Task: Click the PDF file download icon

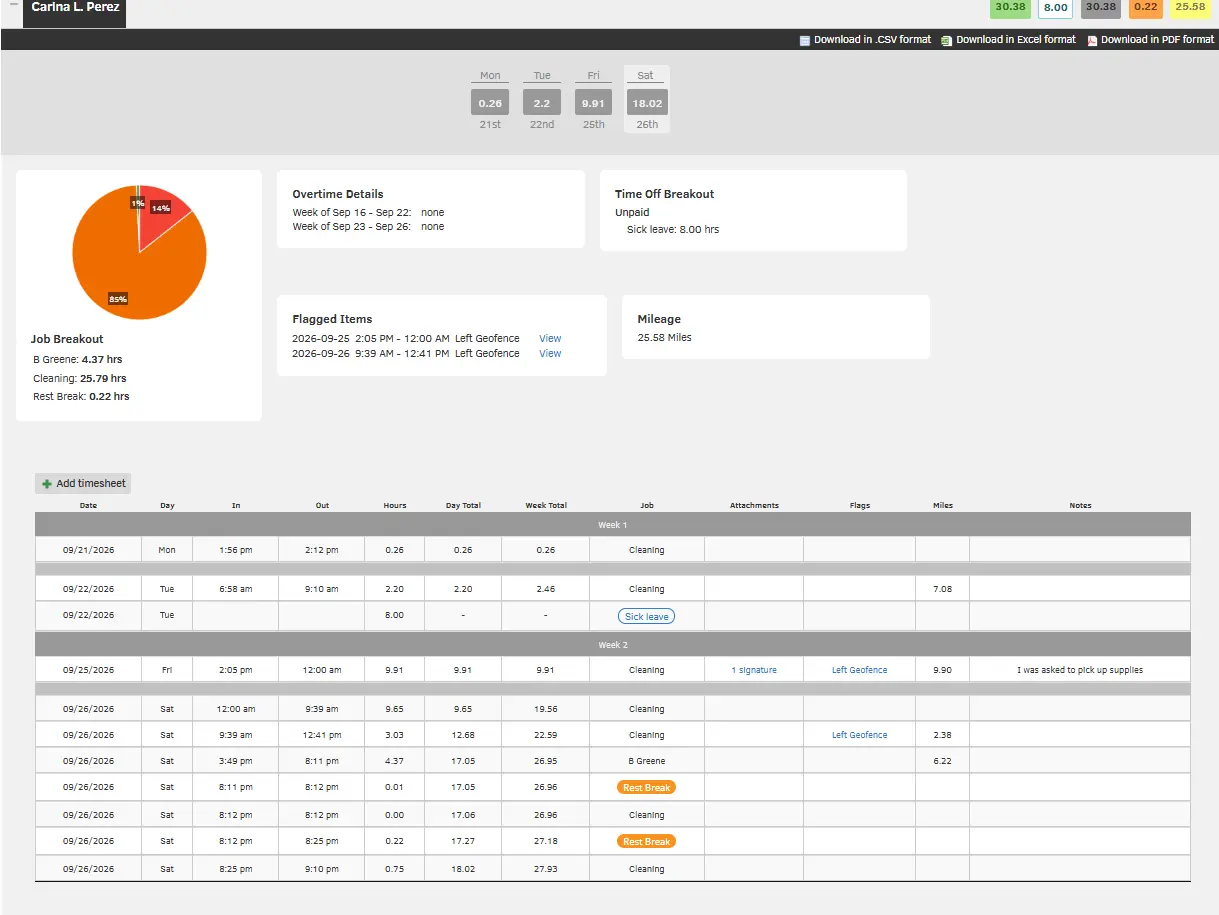Action: 1092,40
